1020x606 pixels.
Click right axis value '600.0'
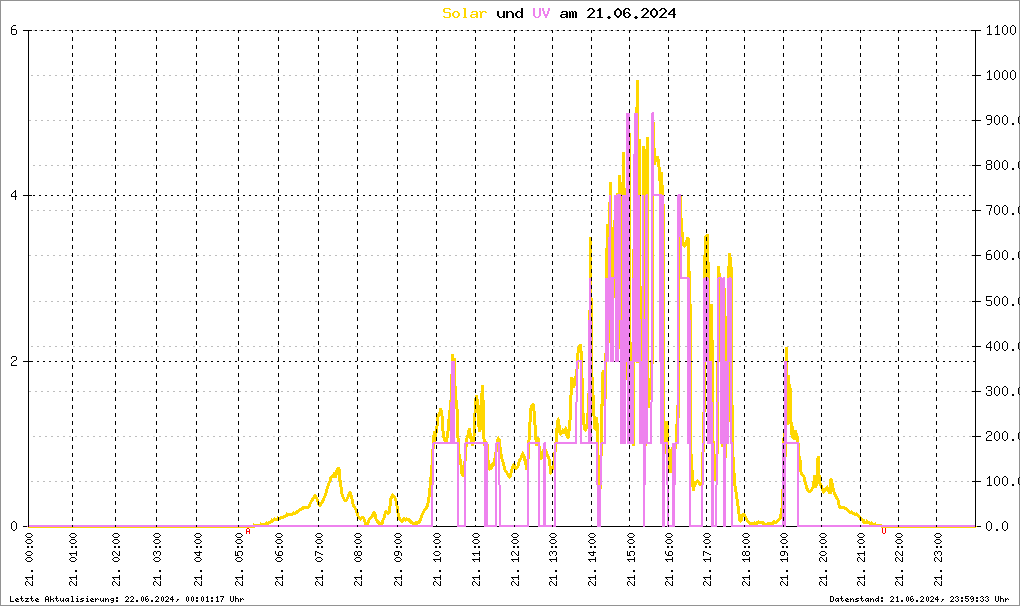pyautogui.click(x=1002, y=256)
